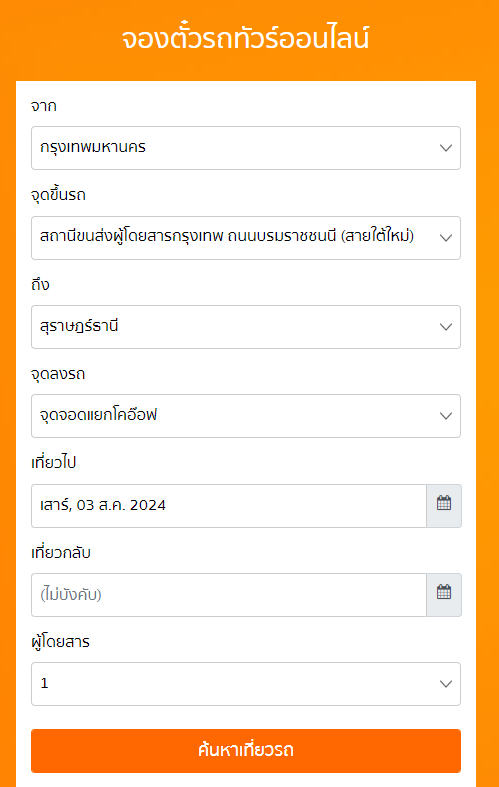This screenshot has height=787, width=499.
Task: Open the calendar icon for เที่ยวไป date
Action: click(444, 505)
